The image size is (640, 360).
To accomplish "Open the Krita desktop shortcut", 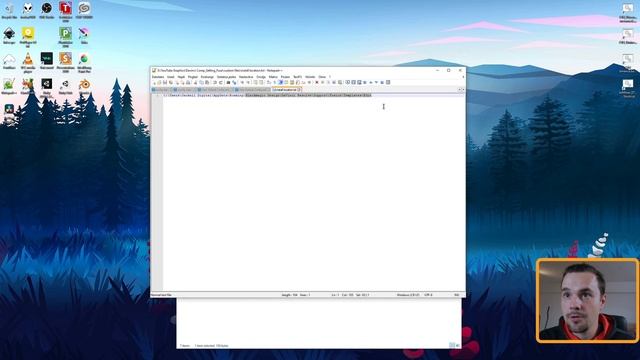I will (84, 36).
